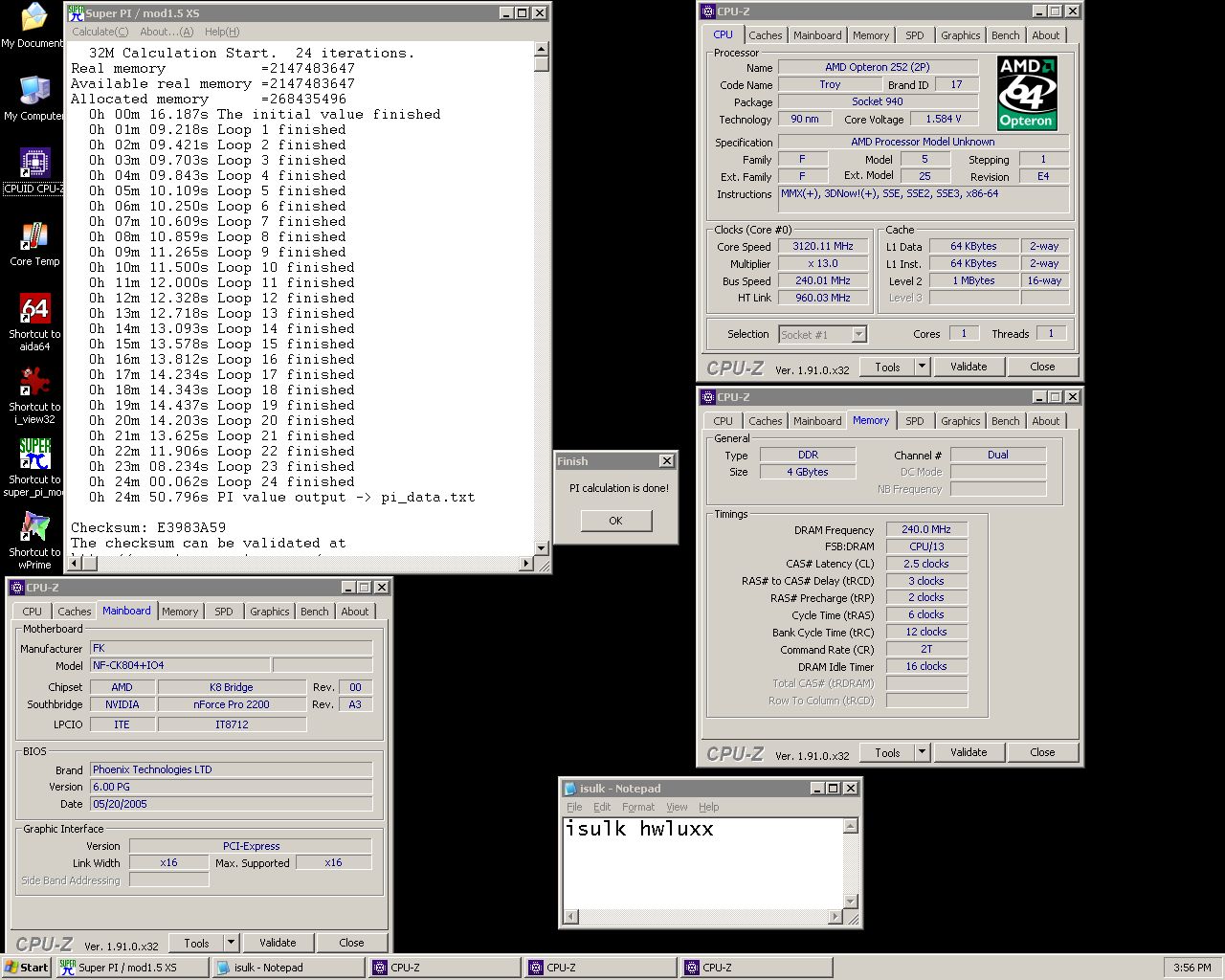Click Validate in Mainboard CPU-Z window
Image resolution: width=1225 pixels, height=980 pixels.
click(x=278, y=943)
